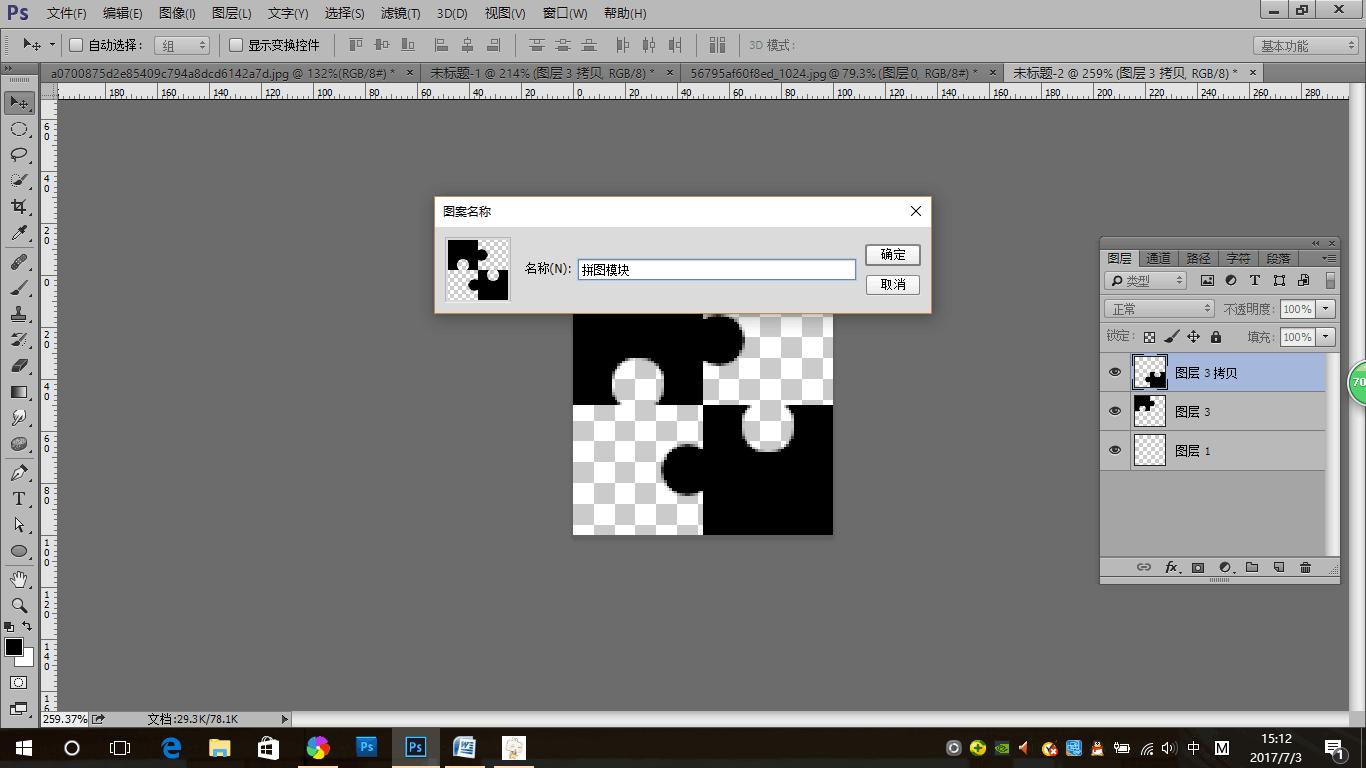Open the layer style fx menu
Image resolution: width=1366 pixels, height=768 pixels.
click(x=1171, y=567)
